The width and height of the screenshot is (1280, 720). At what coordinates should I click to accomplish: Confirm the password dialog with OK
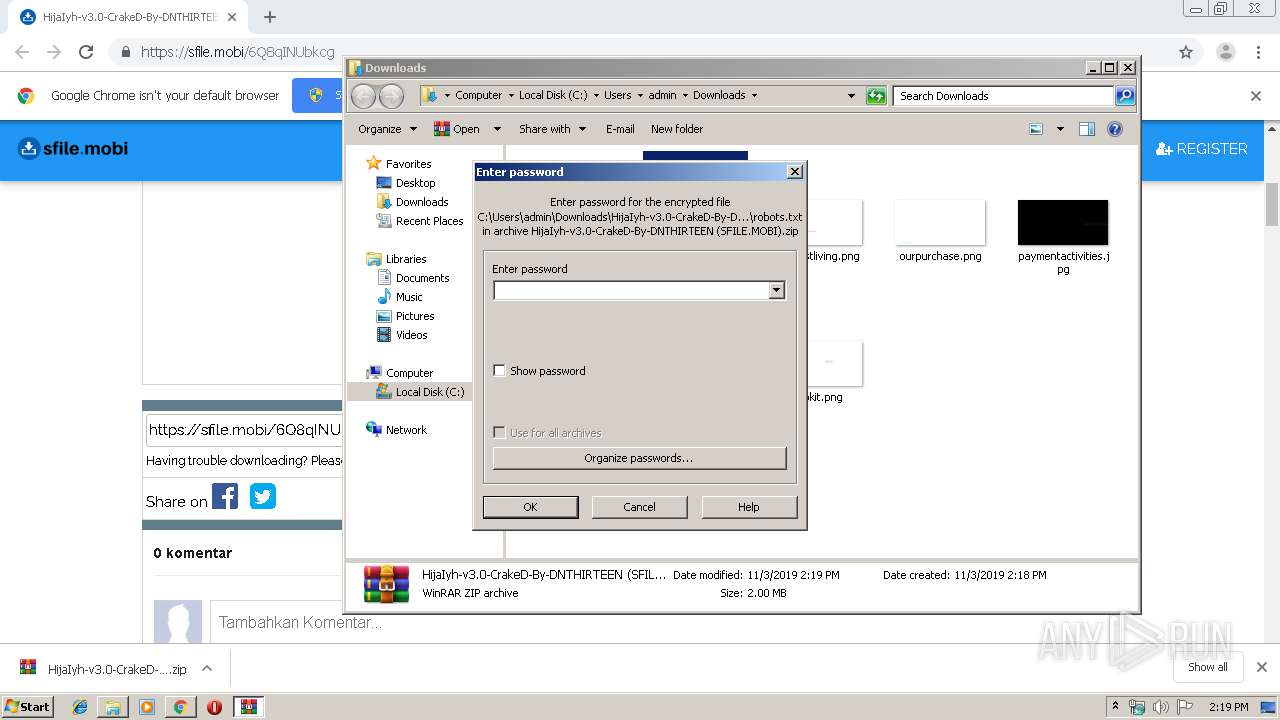point(530,507)
